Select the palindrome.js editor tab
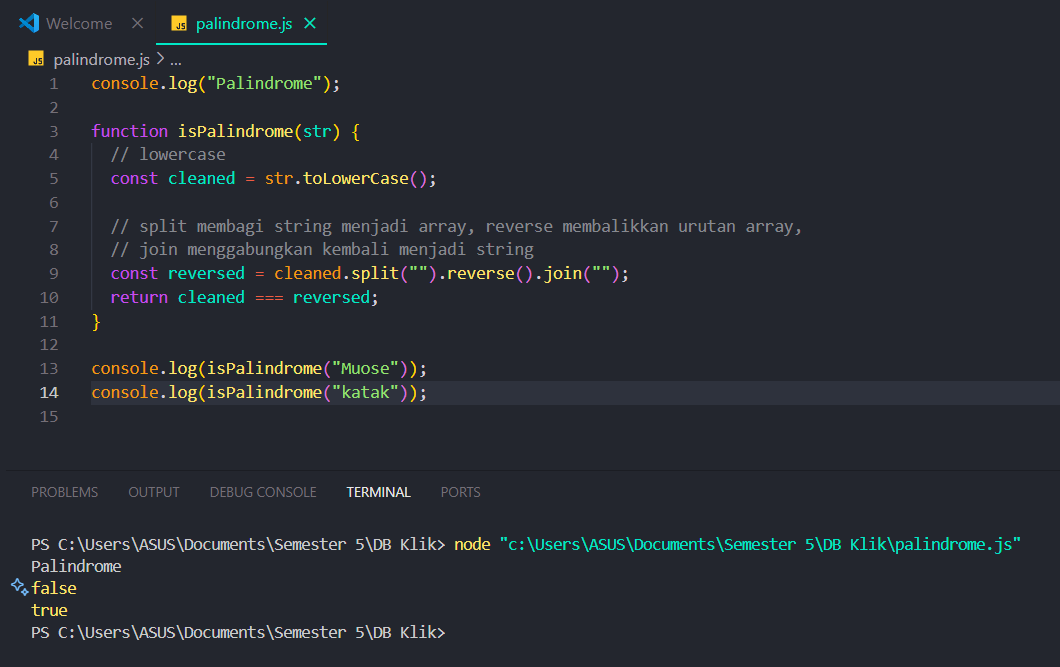The image size is (1060, 667). 243,23
